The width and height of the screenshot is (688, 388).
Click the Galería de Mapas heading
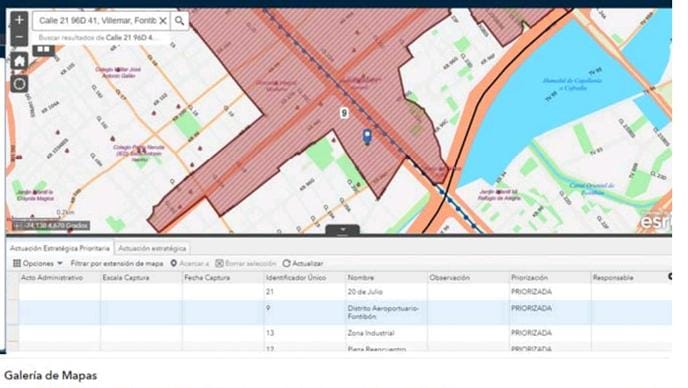point(50,376)
